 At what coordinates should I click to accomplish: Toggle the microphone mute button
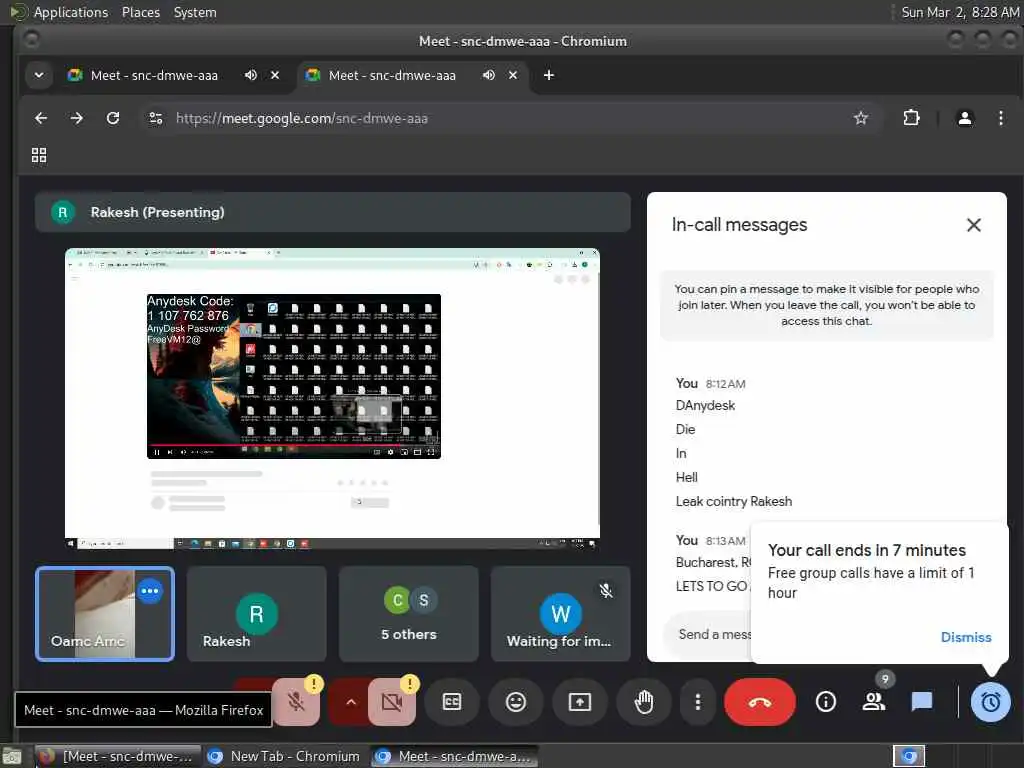coord(296,702)
